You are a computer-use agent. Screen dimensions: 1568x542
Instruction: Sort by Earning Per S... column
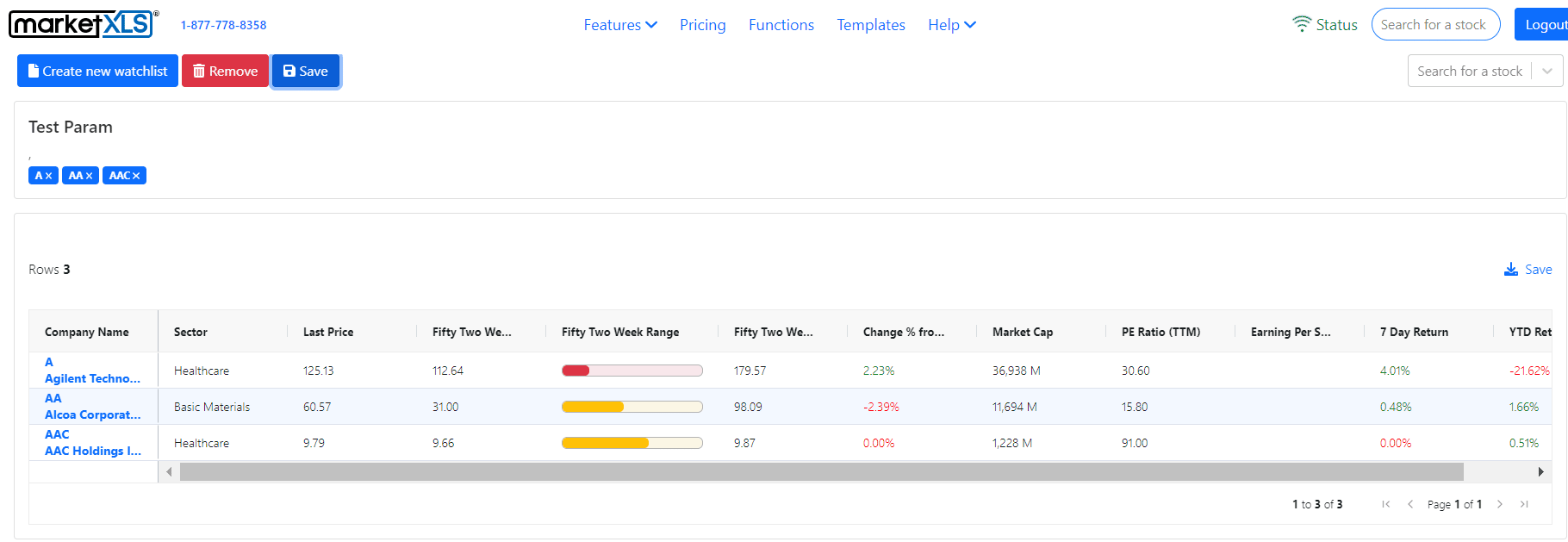pyautogui.click(x=1291, y=332)
